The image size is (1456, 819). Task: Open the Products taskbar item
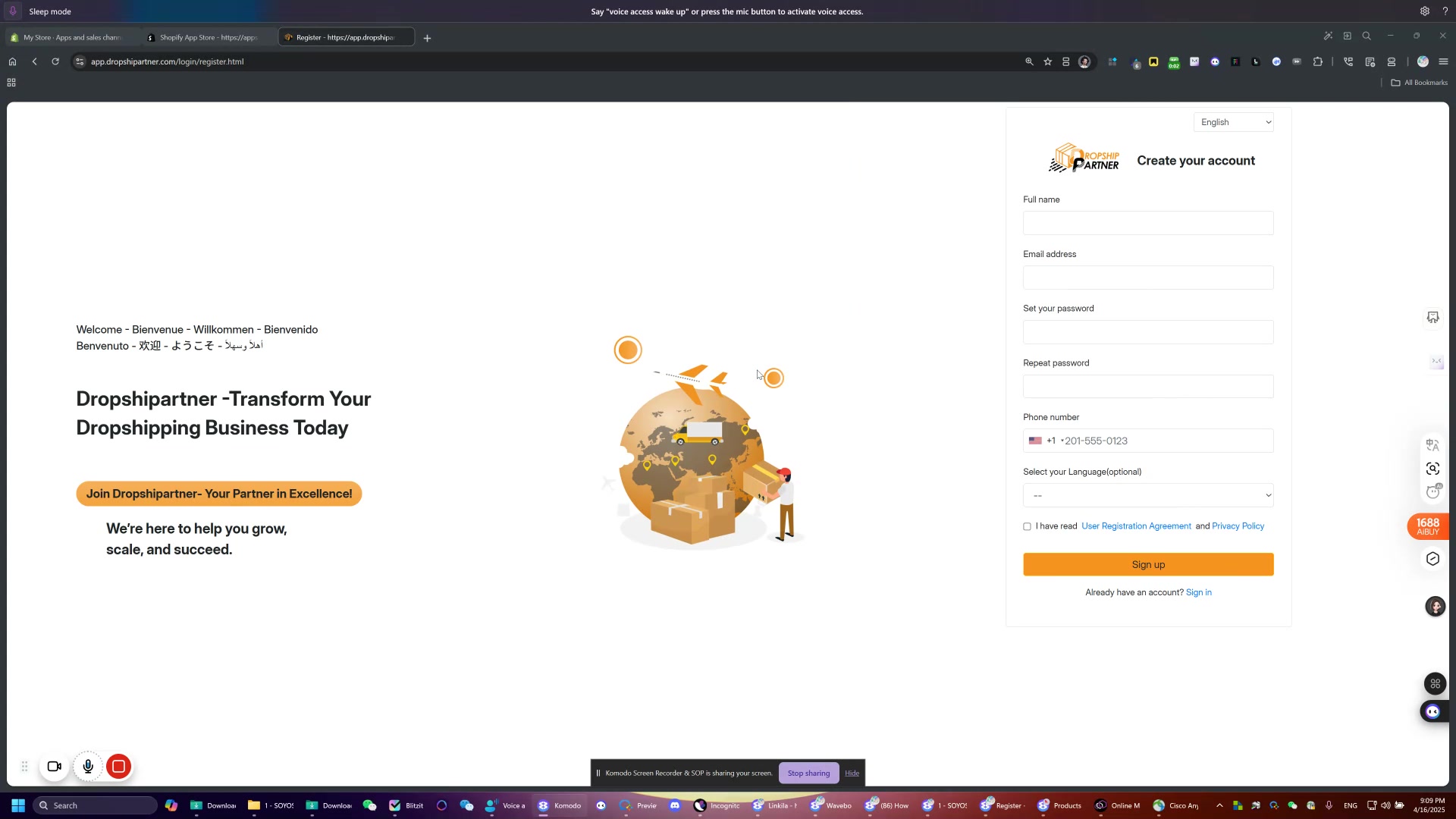tap(1059, 805)
